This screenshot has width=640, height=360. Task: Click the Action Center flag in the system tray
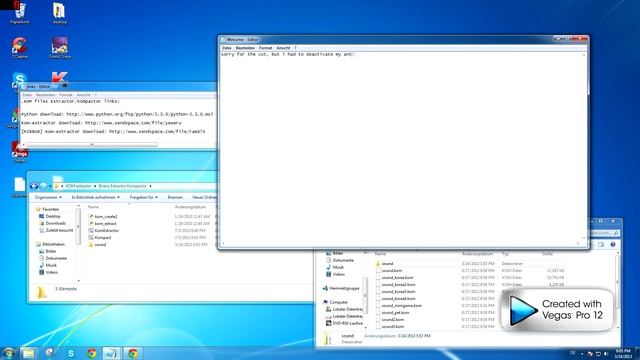point(590,353)
